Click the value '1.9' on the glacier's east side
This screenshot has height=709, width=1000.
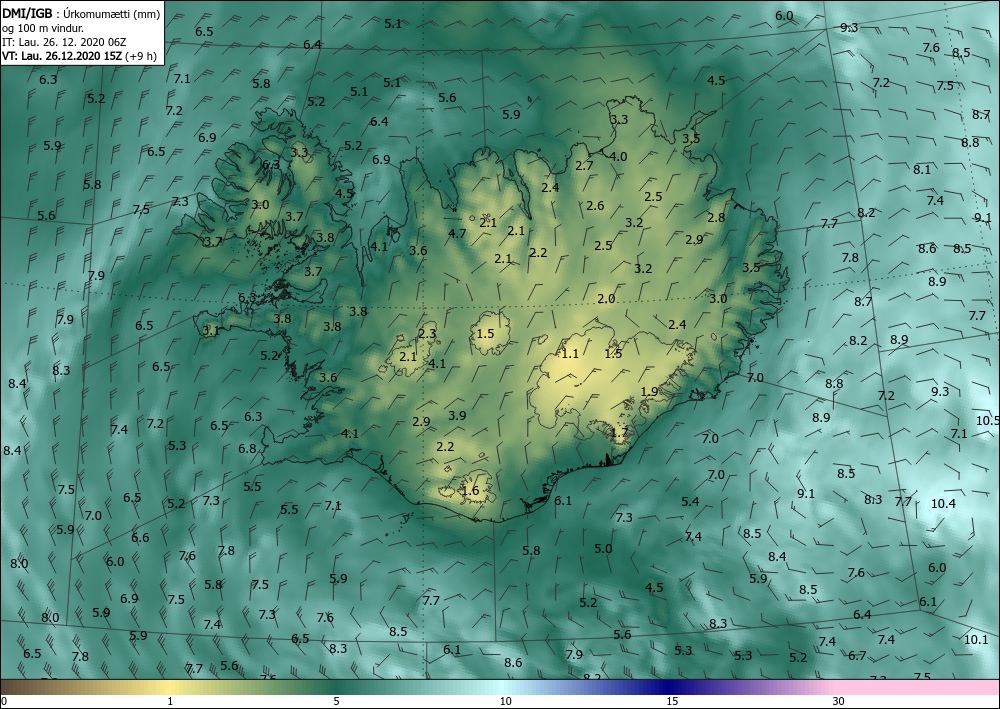(649, 391)
